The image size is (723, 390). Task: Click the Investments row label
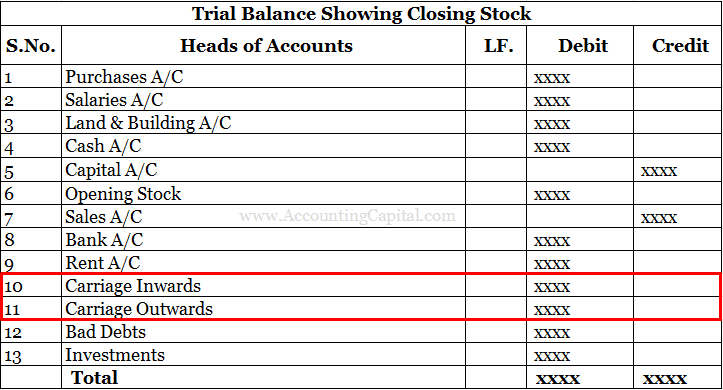(x=115, y=355)
